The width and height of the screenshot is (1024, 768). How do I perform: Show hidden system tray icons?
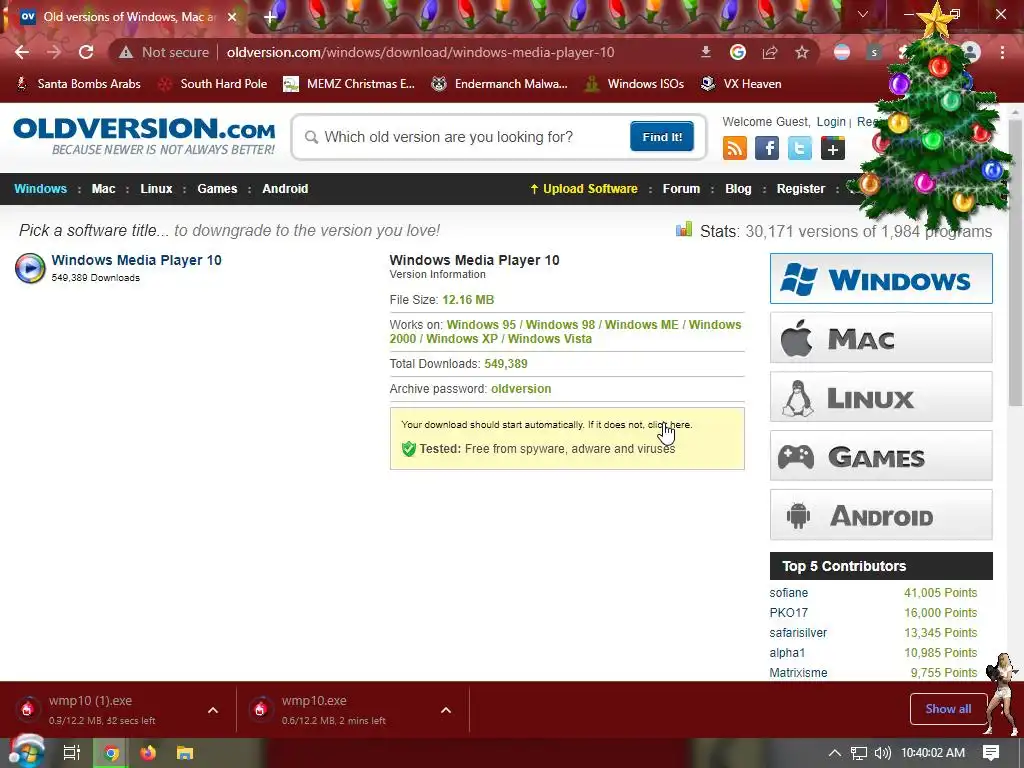tap(835, 753)
